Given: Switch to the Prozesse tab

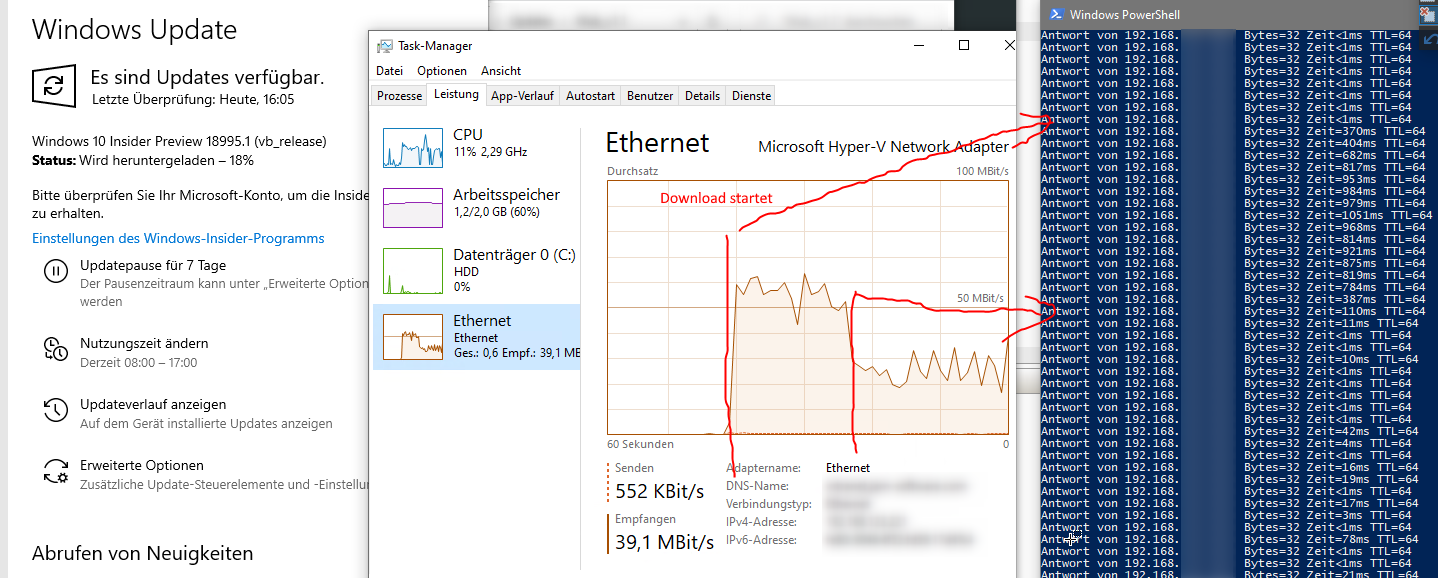Looking at the screenshot, I should (x=399, y=96).
